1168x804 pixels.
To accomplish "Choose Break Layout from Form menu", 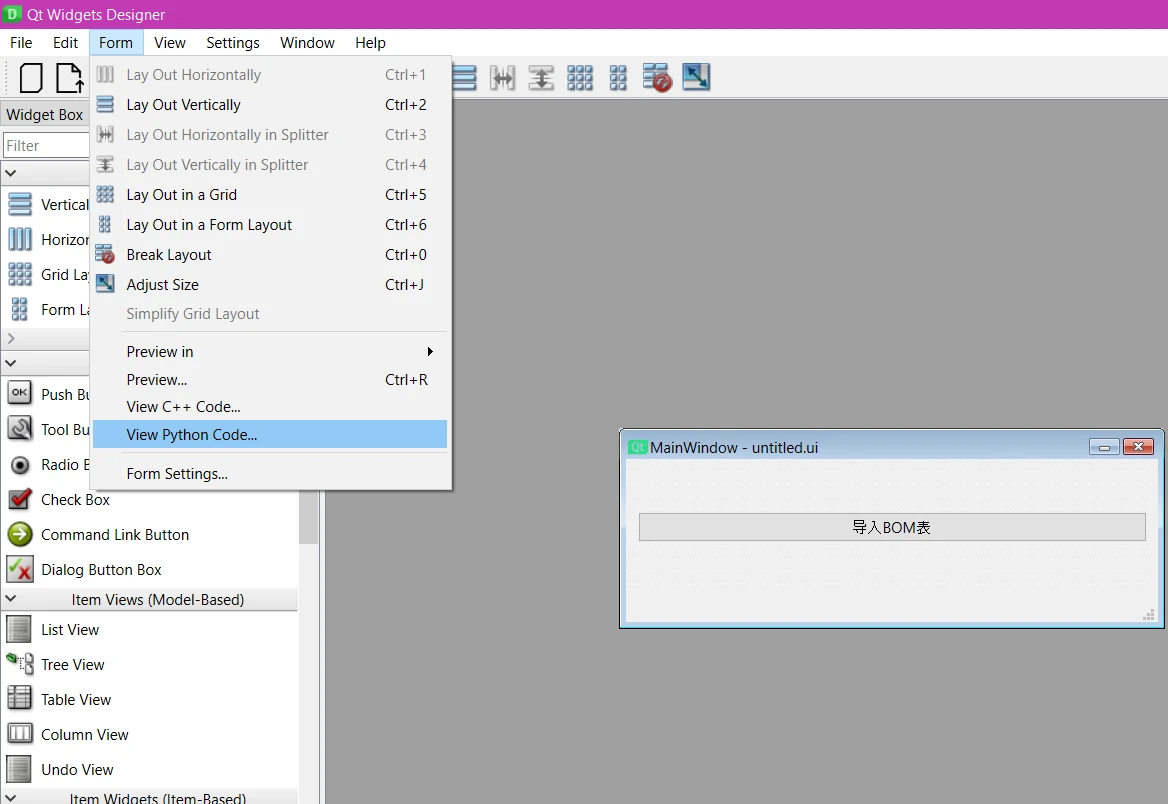I will (270, 255).
